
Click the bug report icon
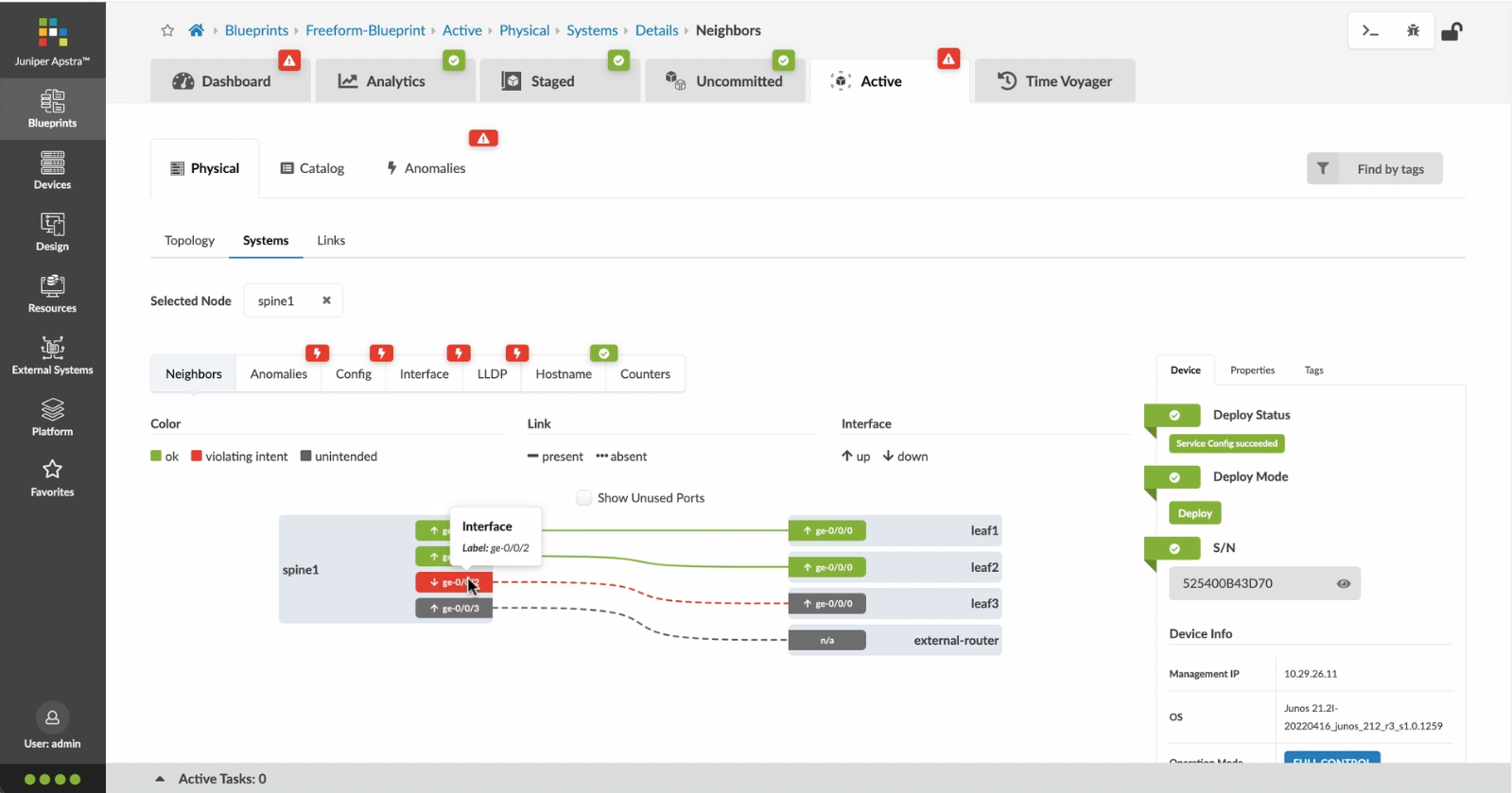click(1413, 31)
